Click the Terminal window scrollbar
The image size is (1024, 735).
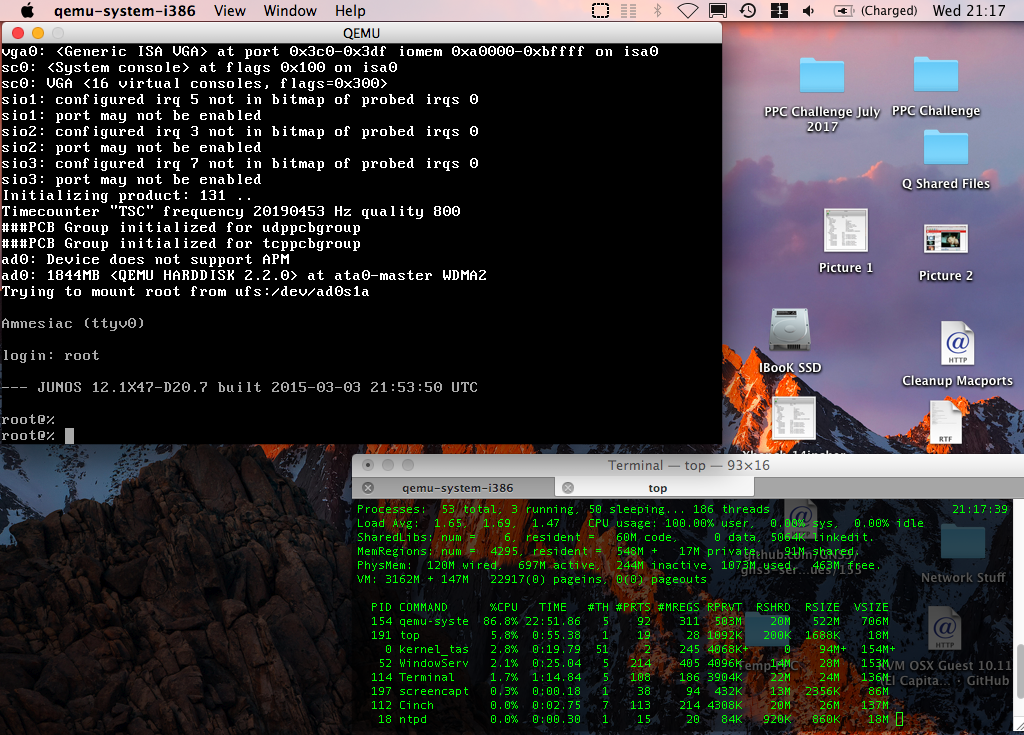tap(1019, 673)
